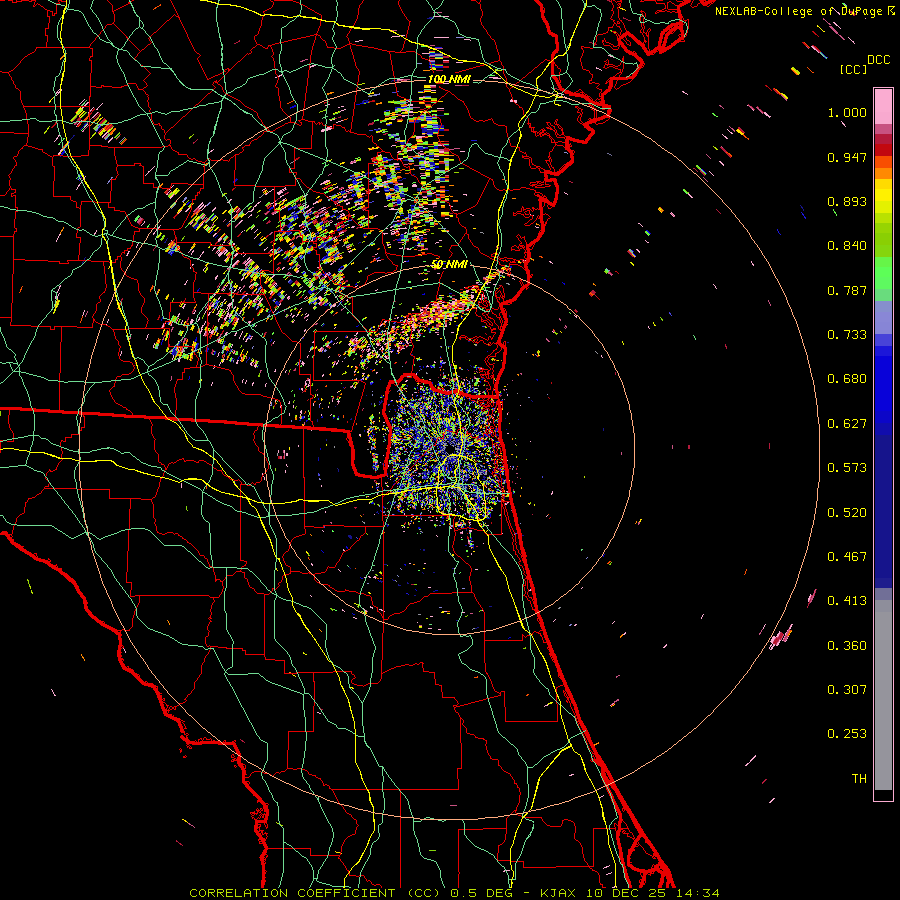Click the 50 NMI range ring label
This screenshot has height=900, width=900.
[x=449, y=265]
